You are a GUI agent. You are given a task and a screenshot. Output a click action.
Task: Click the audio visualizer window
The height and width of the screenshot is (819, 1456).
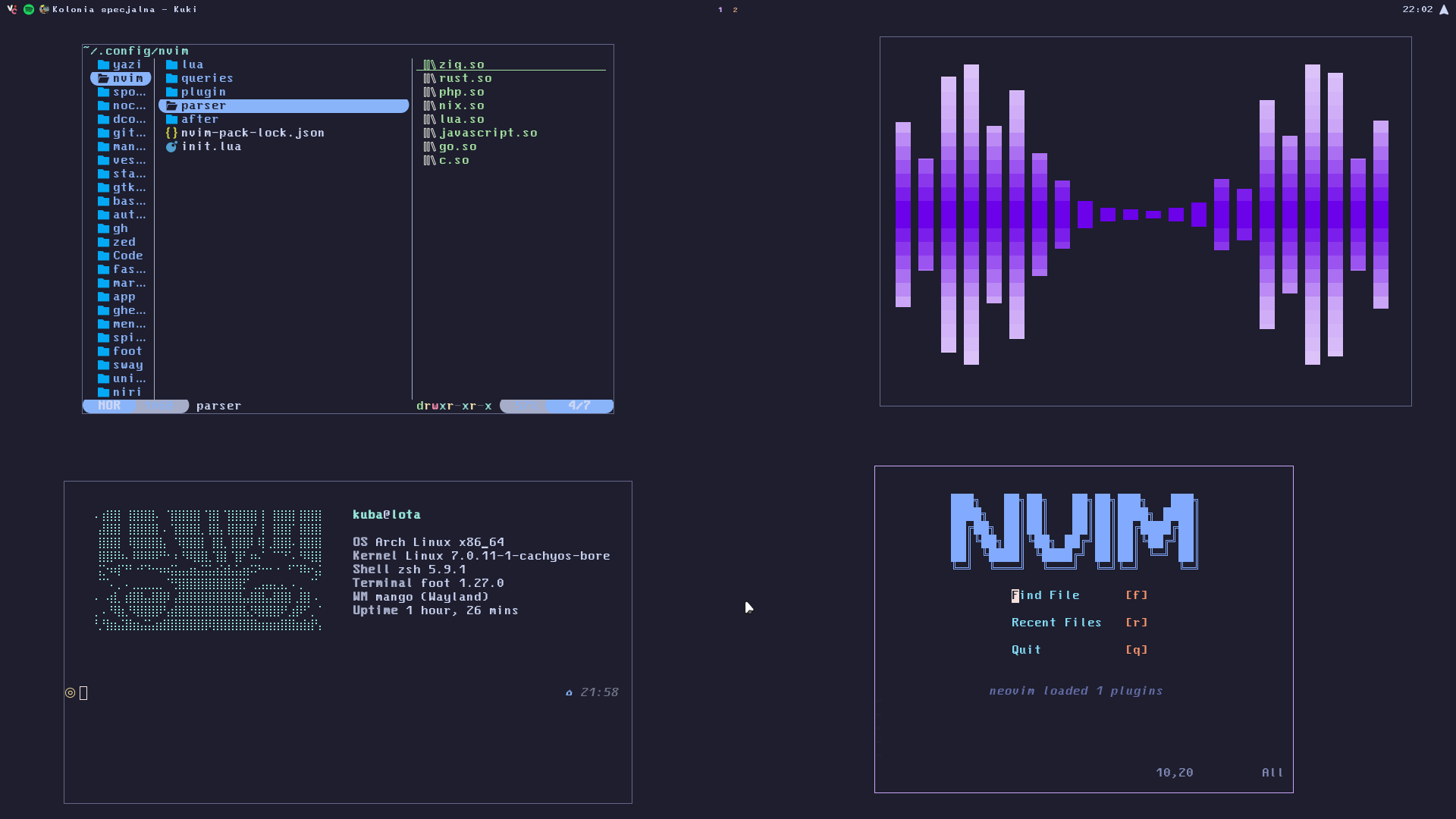point(1145,221)
